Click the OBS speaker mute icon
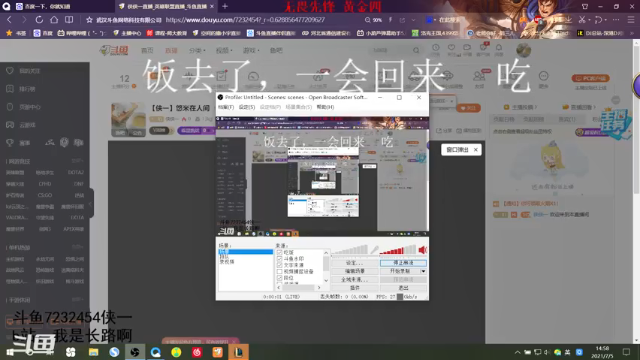This screenshot has width=640, height=360. pos(423,249)
